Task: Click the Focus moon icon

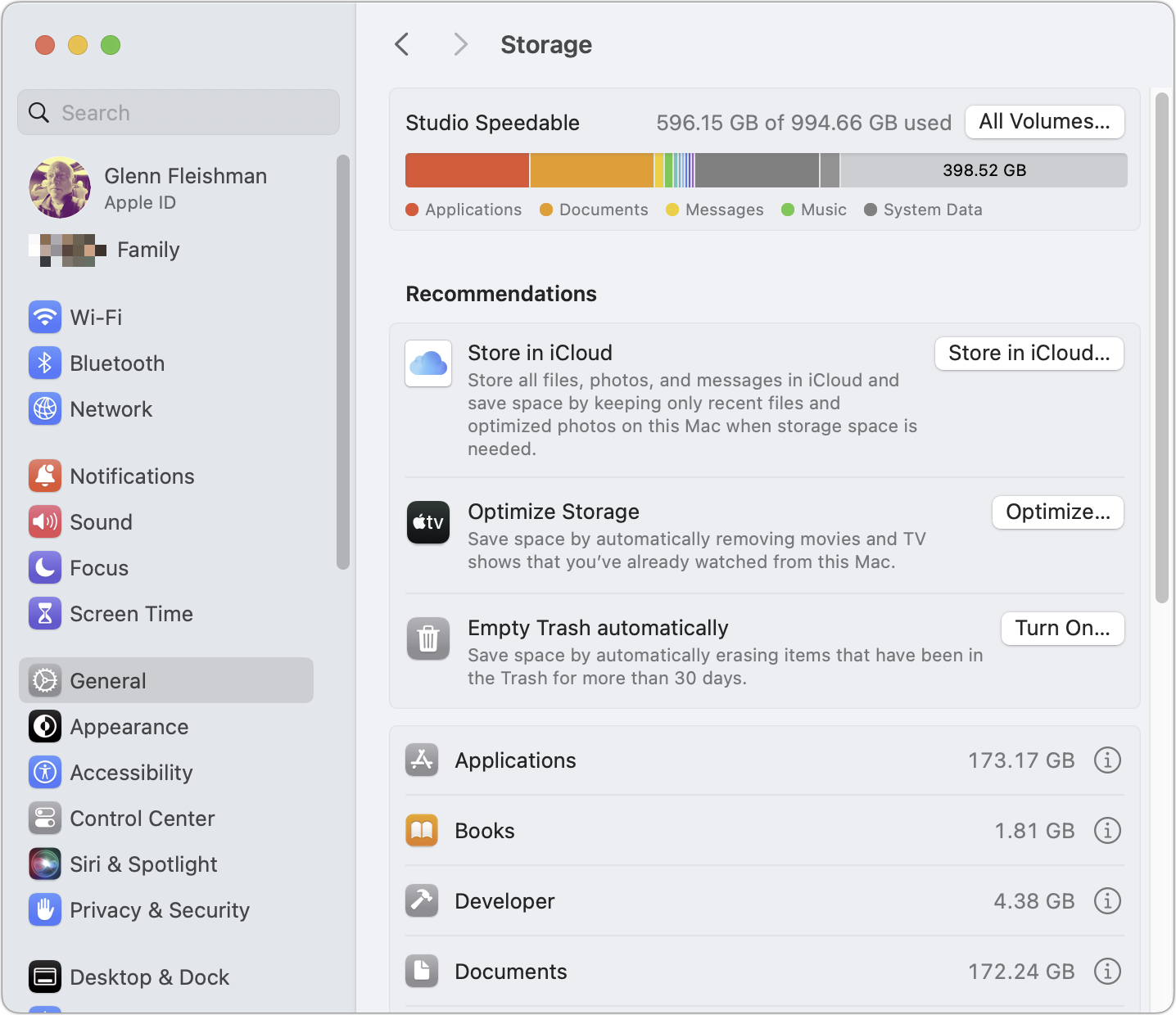Action: (45, 568)
